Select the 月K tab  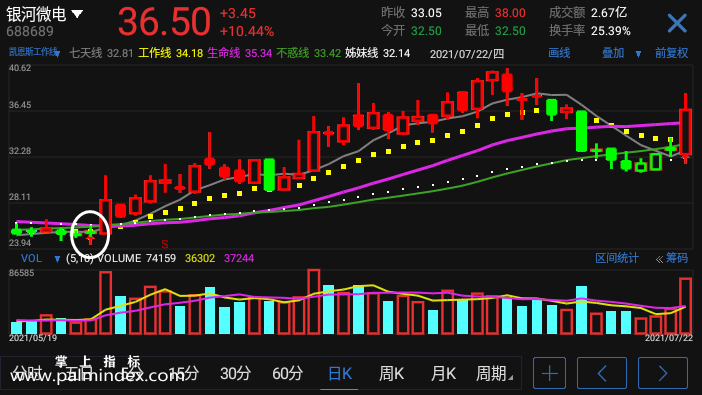[x=443, y=373]
